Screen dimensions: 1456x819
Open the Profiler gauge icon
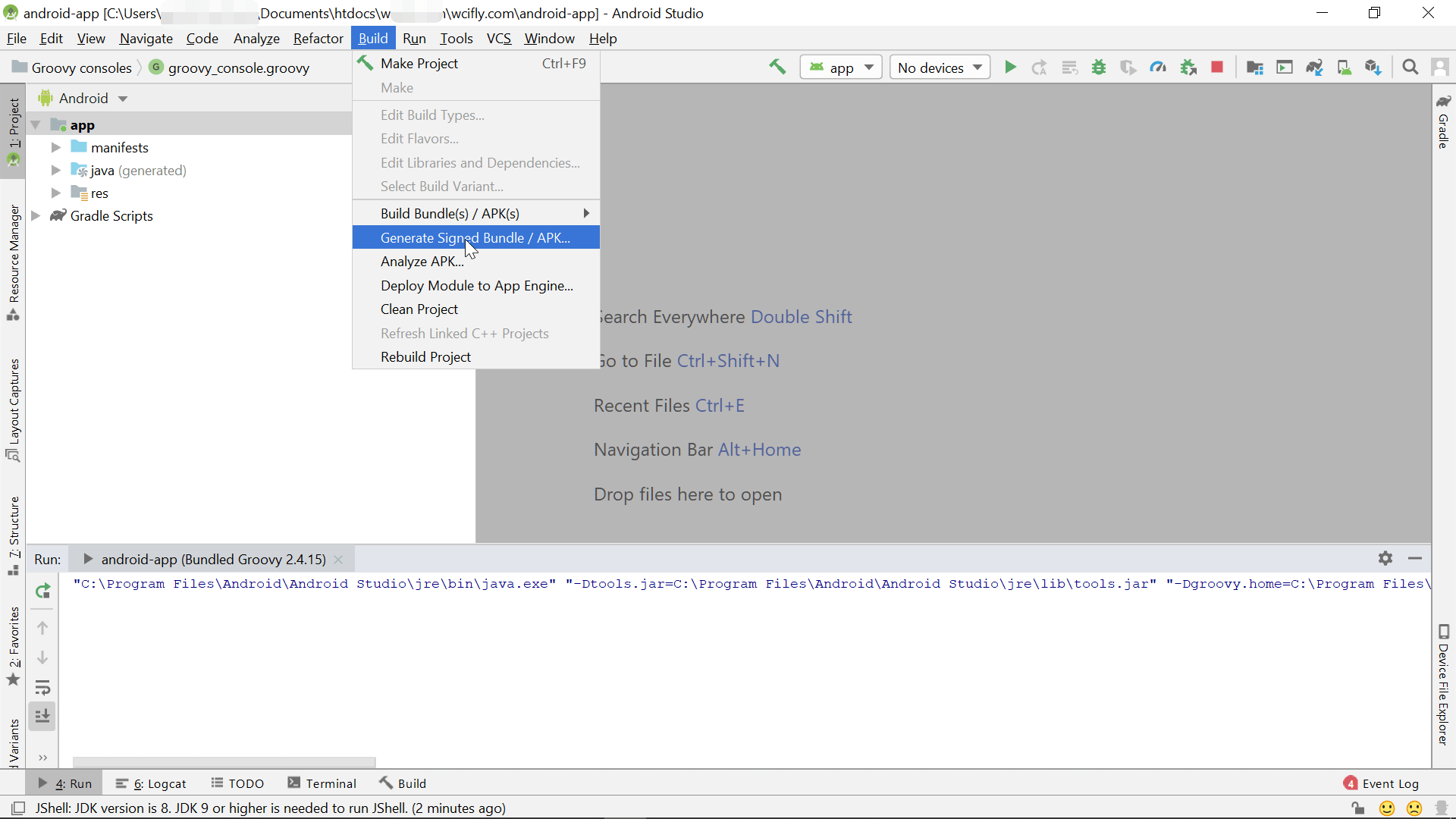coord(1158,67)
